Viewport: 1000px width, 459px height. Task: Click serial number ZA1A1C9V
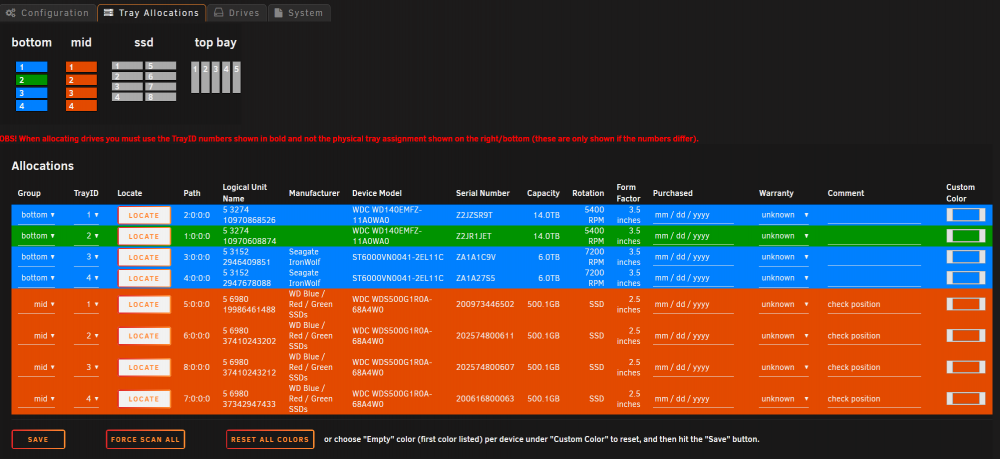476,257
